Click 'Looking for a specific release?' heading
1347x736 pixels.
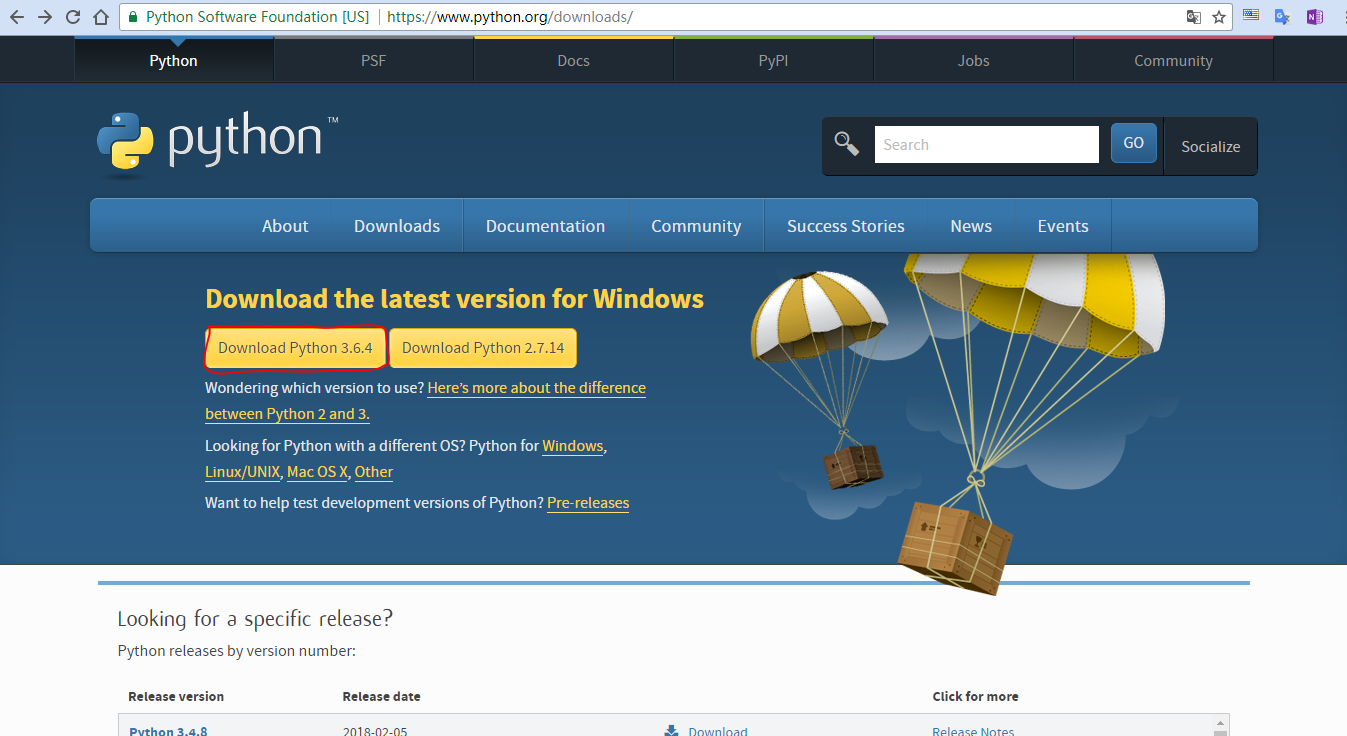[x=255, y=619]
